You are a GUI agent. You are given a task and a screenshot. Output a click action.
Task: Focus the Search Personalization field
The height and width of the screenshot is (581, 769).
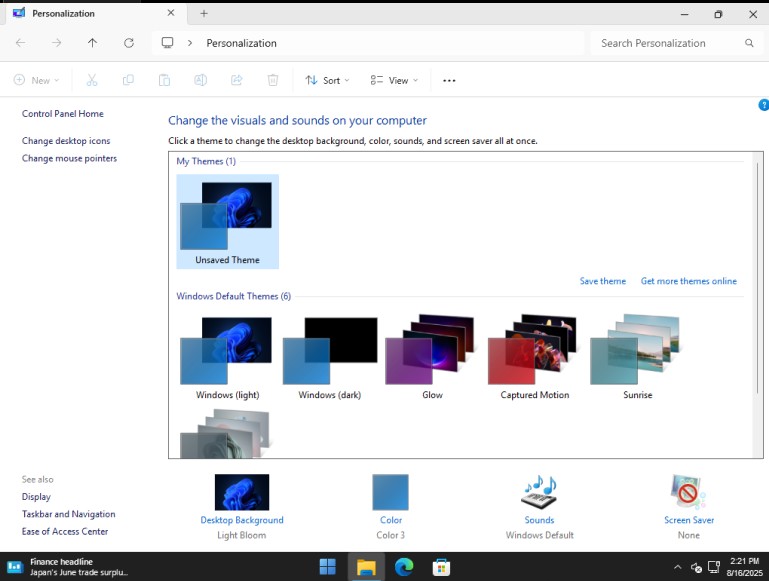[675, 43]
